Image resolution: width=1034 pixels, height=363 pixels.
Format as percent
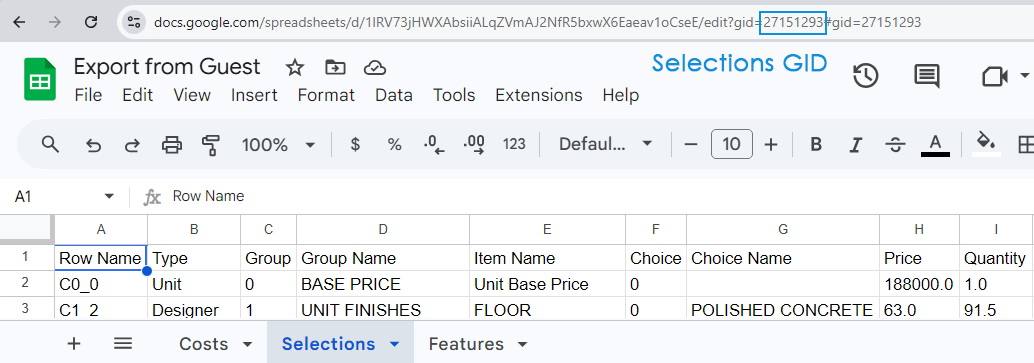(x=394, y=144)
